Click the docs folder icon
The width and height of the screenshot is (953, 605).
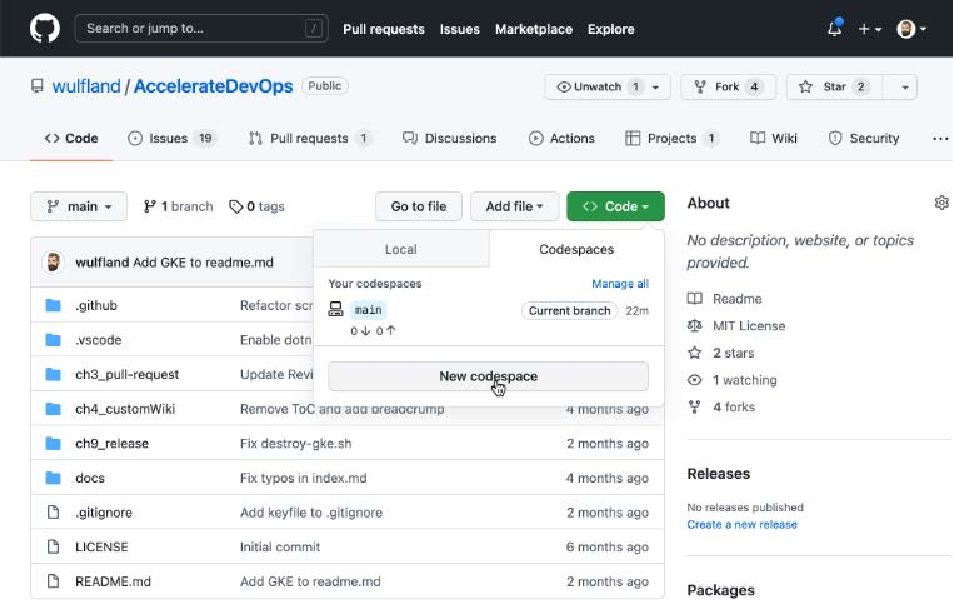[x=53, y=478]
